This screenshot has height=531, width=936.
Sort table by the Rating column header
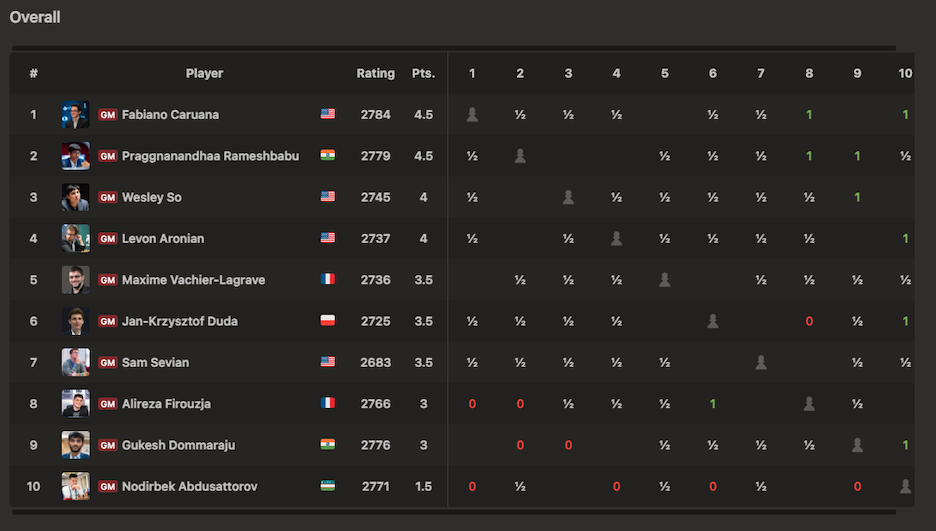point(376,73)
